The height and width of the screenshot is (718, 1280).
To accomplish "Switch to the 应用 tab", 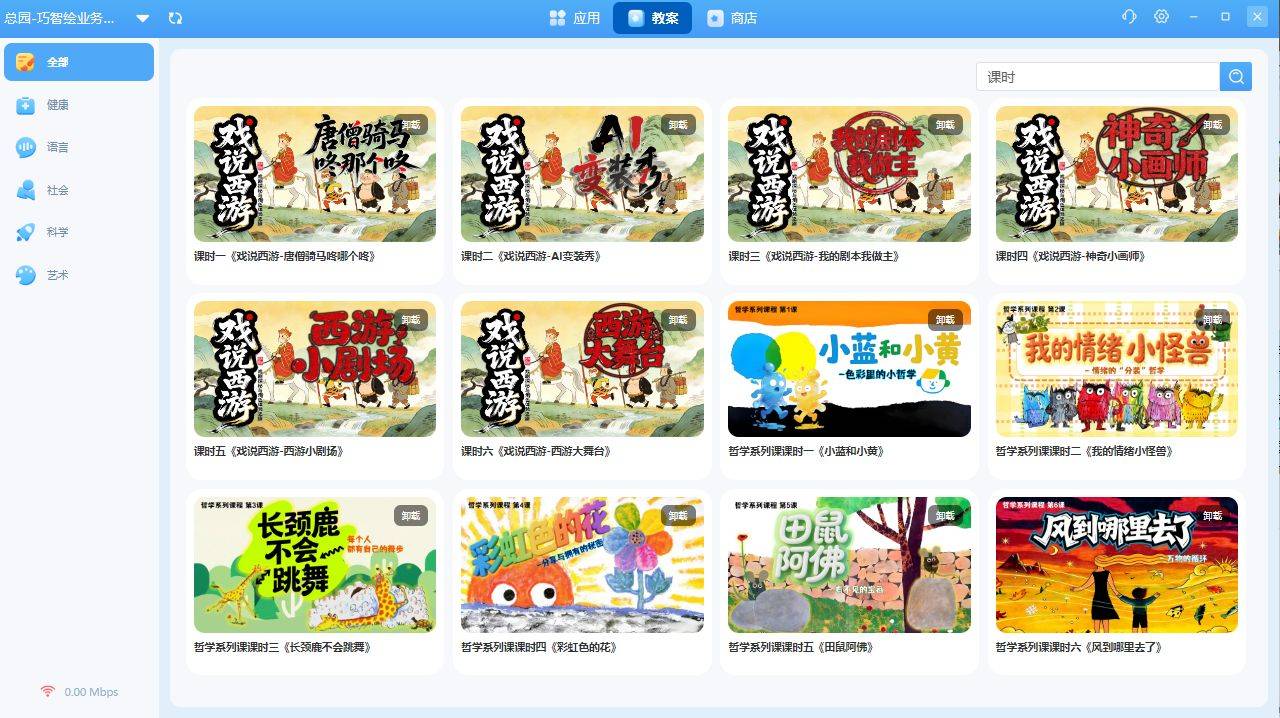I will [575, 18].
